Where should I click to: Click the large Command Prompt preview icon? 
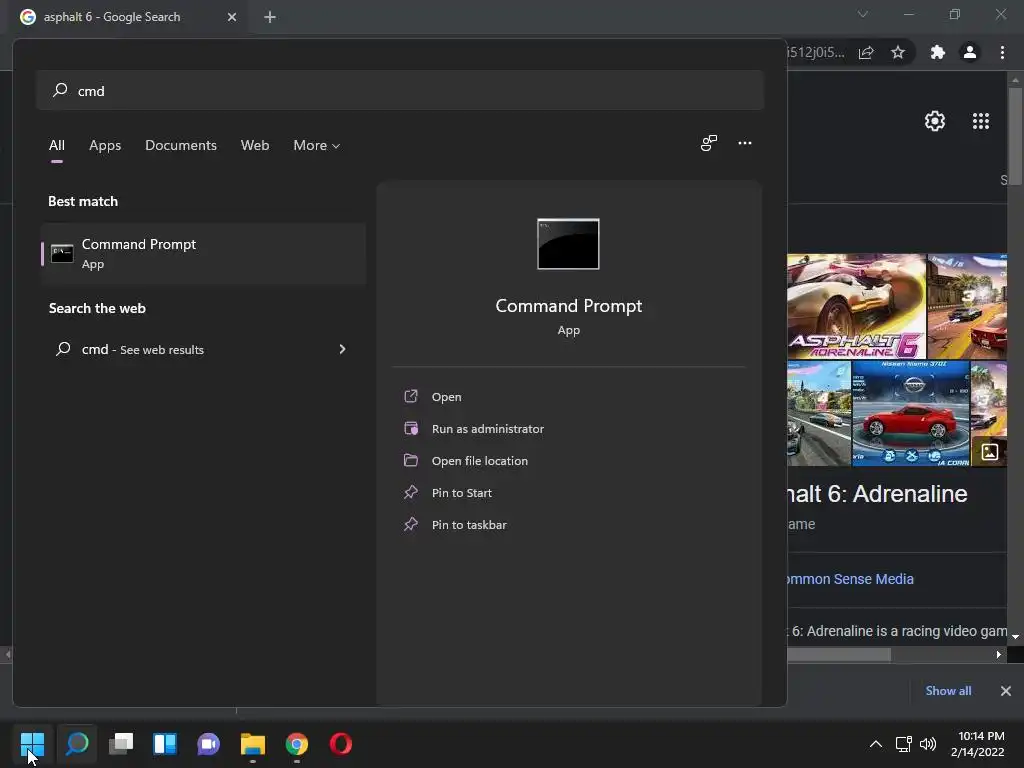[x=568, y=244]
